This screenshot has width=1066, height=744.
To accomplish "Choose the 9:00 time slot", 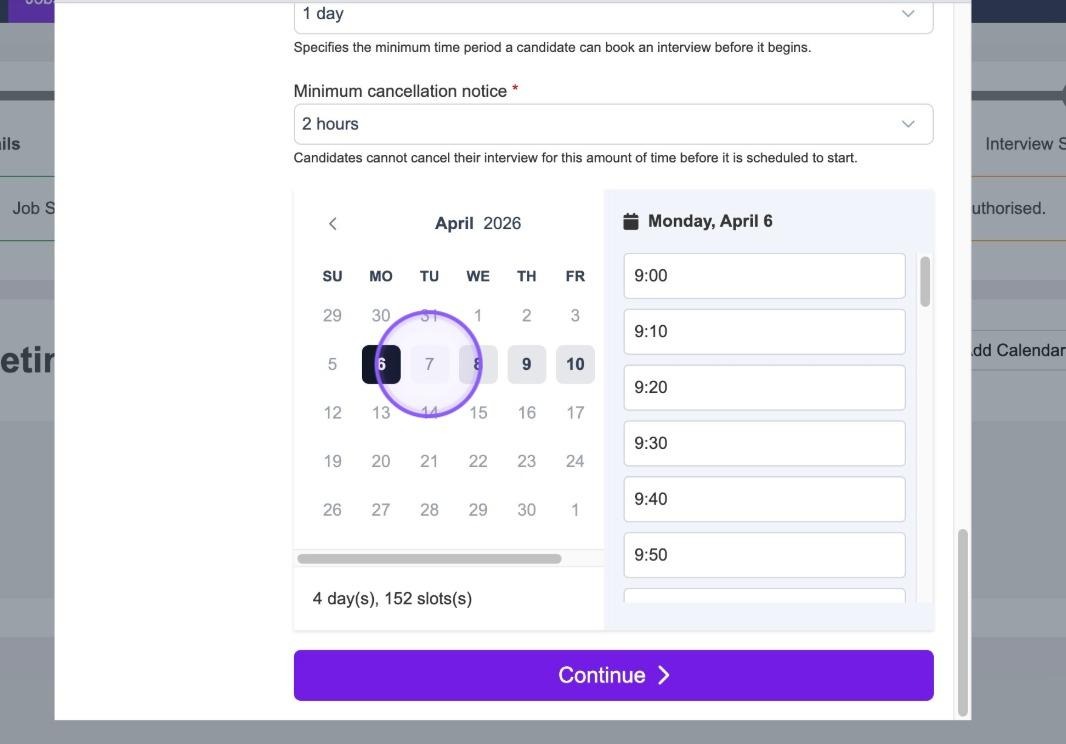I will click(764, 276).
